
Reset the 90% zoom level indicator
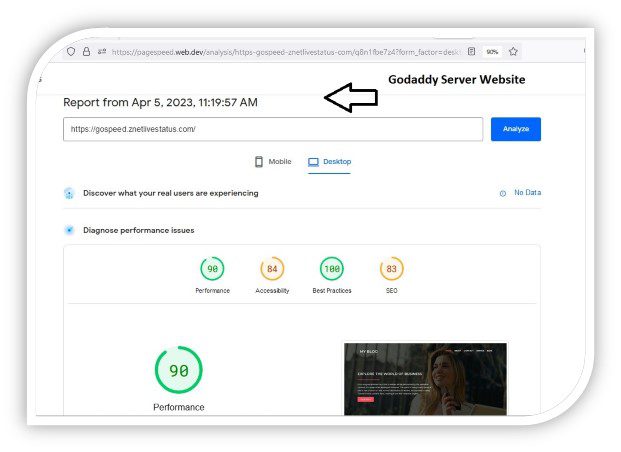pos(492,52)
